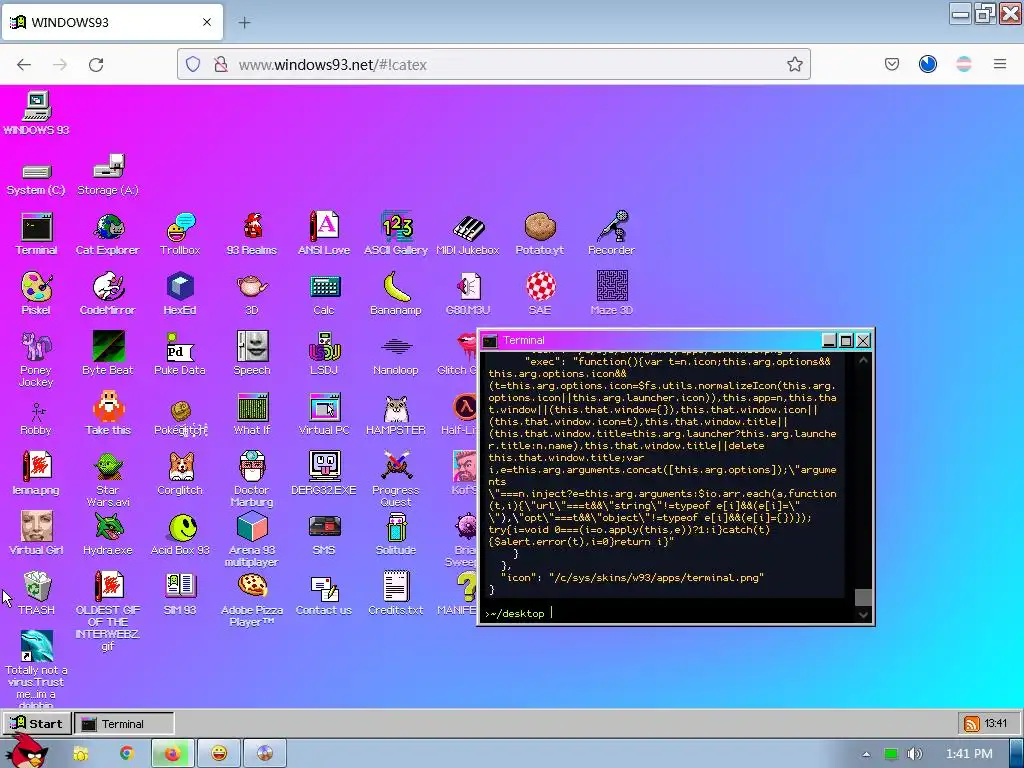The width and height of the screenshot is (1024, 768).
Task: Click the OS volume speaker icon
Action: (915, 754)
